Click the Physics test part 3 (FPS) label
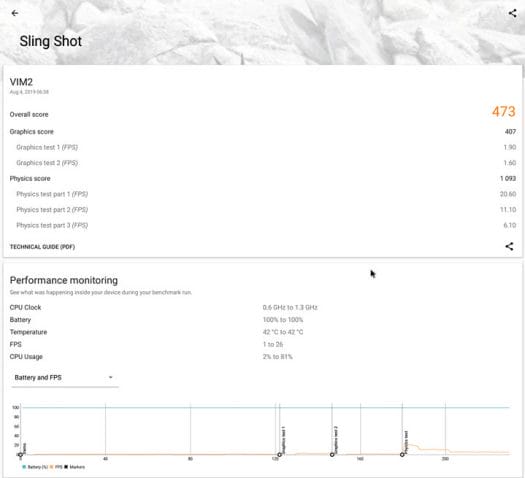The width and height of the screenshot is (525, 478). pos(52,225)
